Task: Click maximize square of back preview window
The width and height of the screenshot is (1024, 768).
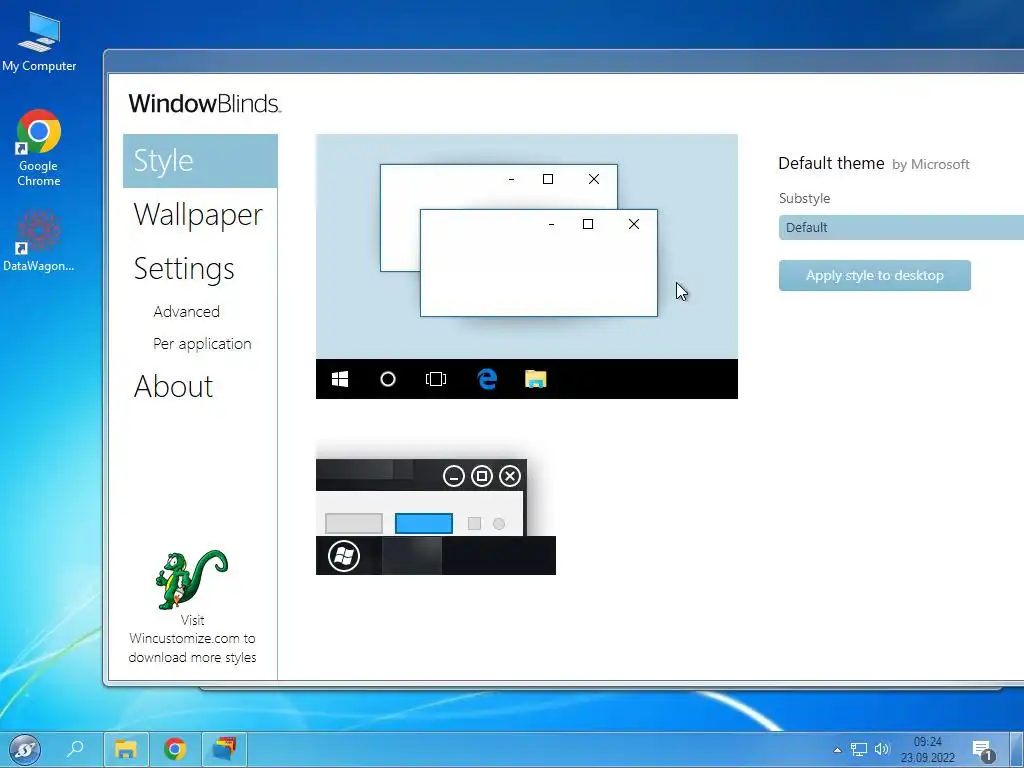Action: pyautogui.click(x=548, y=179)
